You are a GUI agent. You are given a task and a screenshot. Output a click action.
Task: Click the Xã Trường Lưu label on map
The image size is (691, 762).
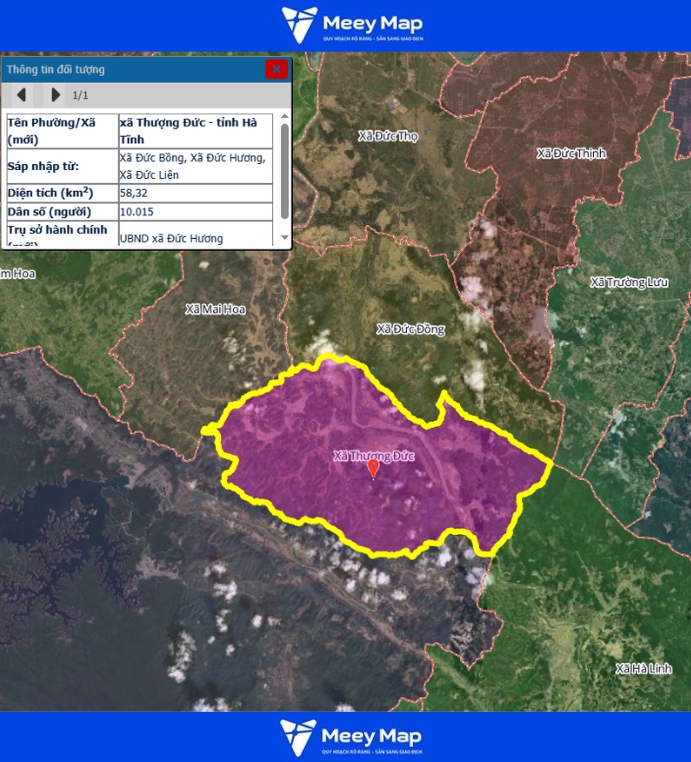pos(628,282)
